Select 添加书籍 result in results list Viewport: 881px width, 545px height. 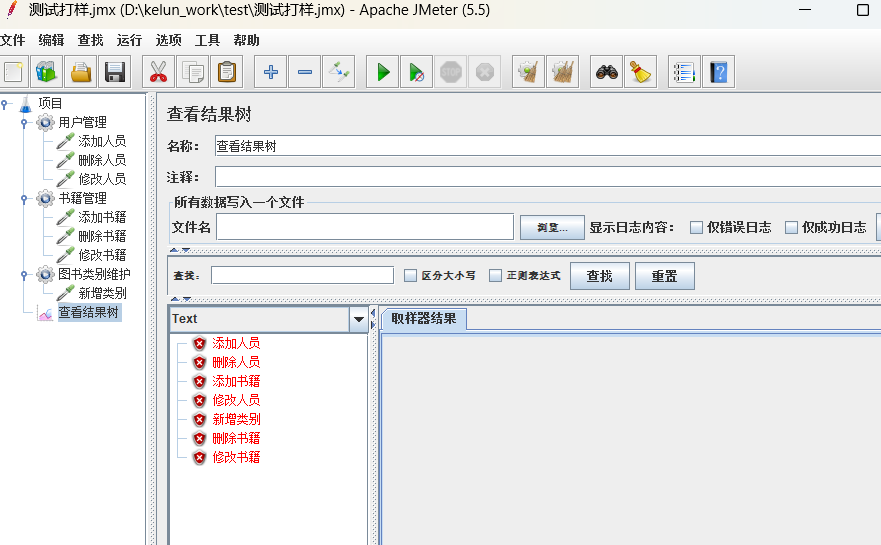tap(236, 382)
